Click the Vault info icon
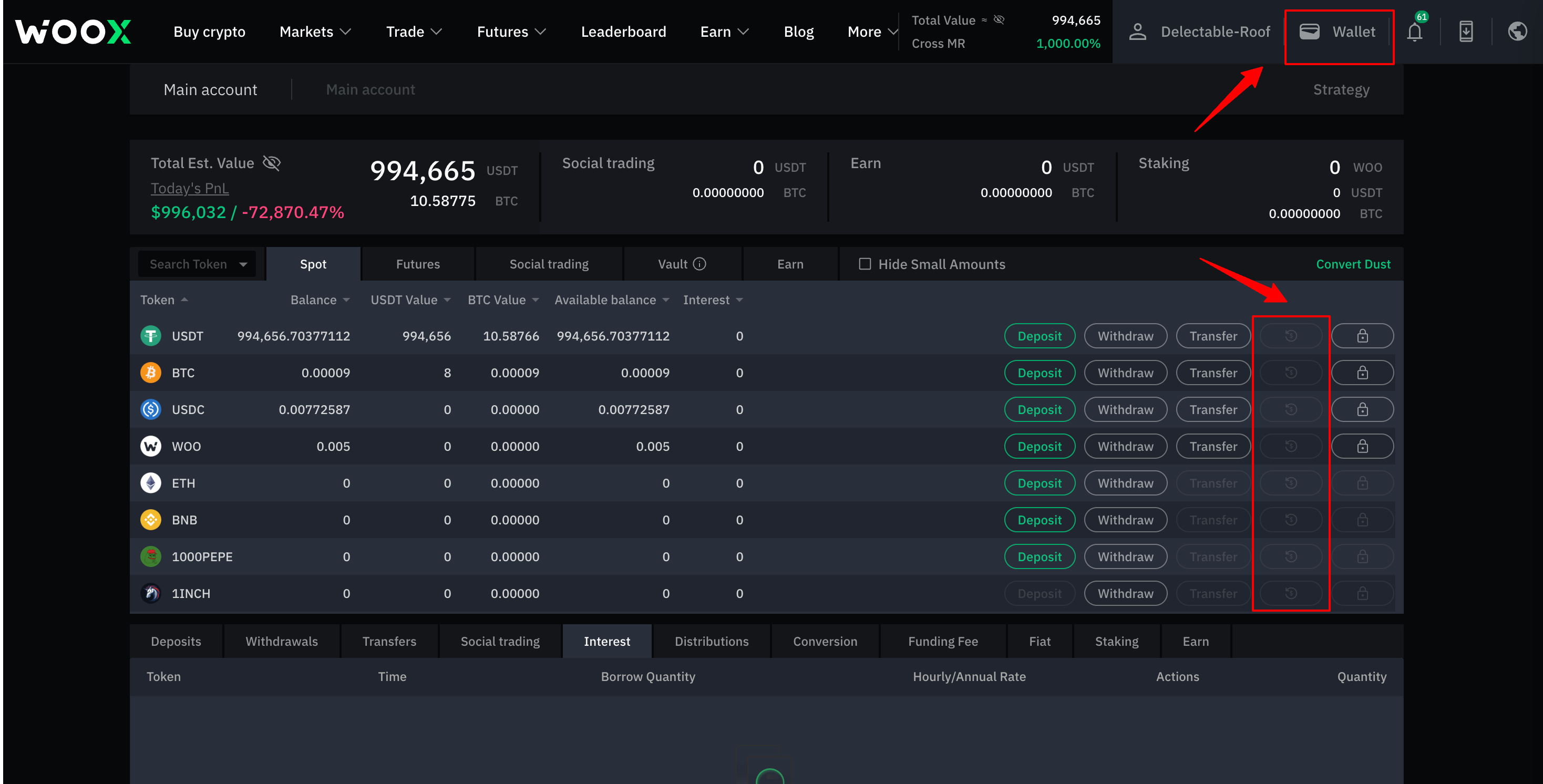The image size is (1543, 784). tap(700, 264)
